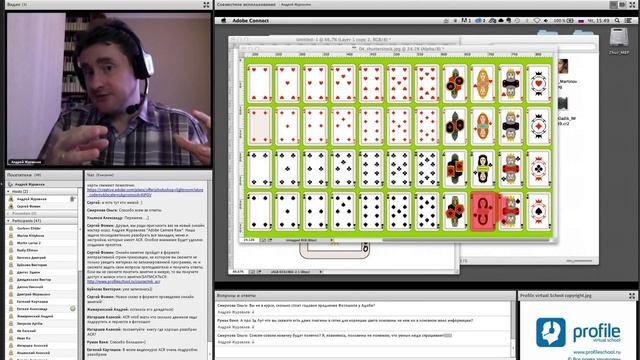Click the Attendees pod header
This screenshot has width=640, height=360.
[x=44, y=175]
